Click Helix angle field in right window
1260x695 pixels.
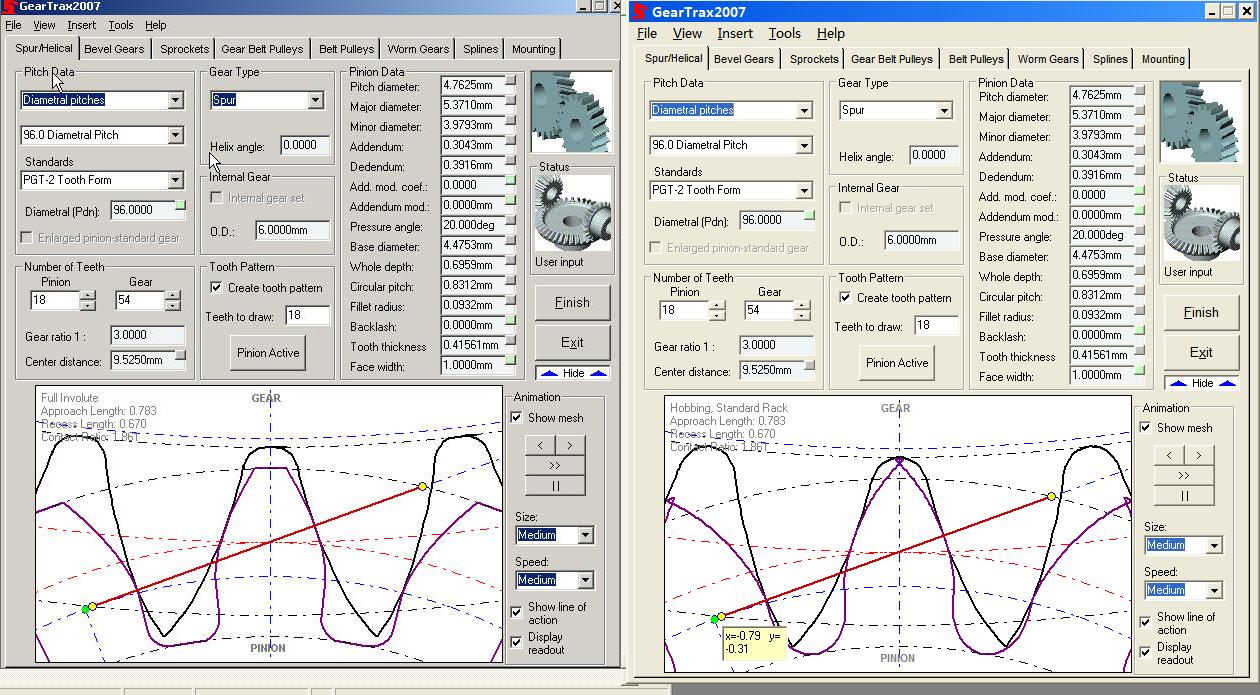point(936,156)
